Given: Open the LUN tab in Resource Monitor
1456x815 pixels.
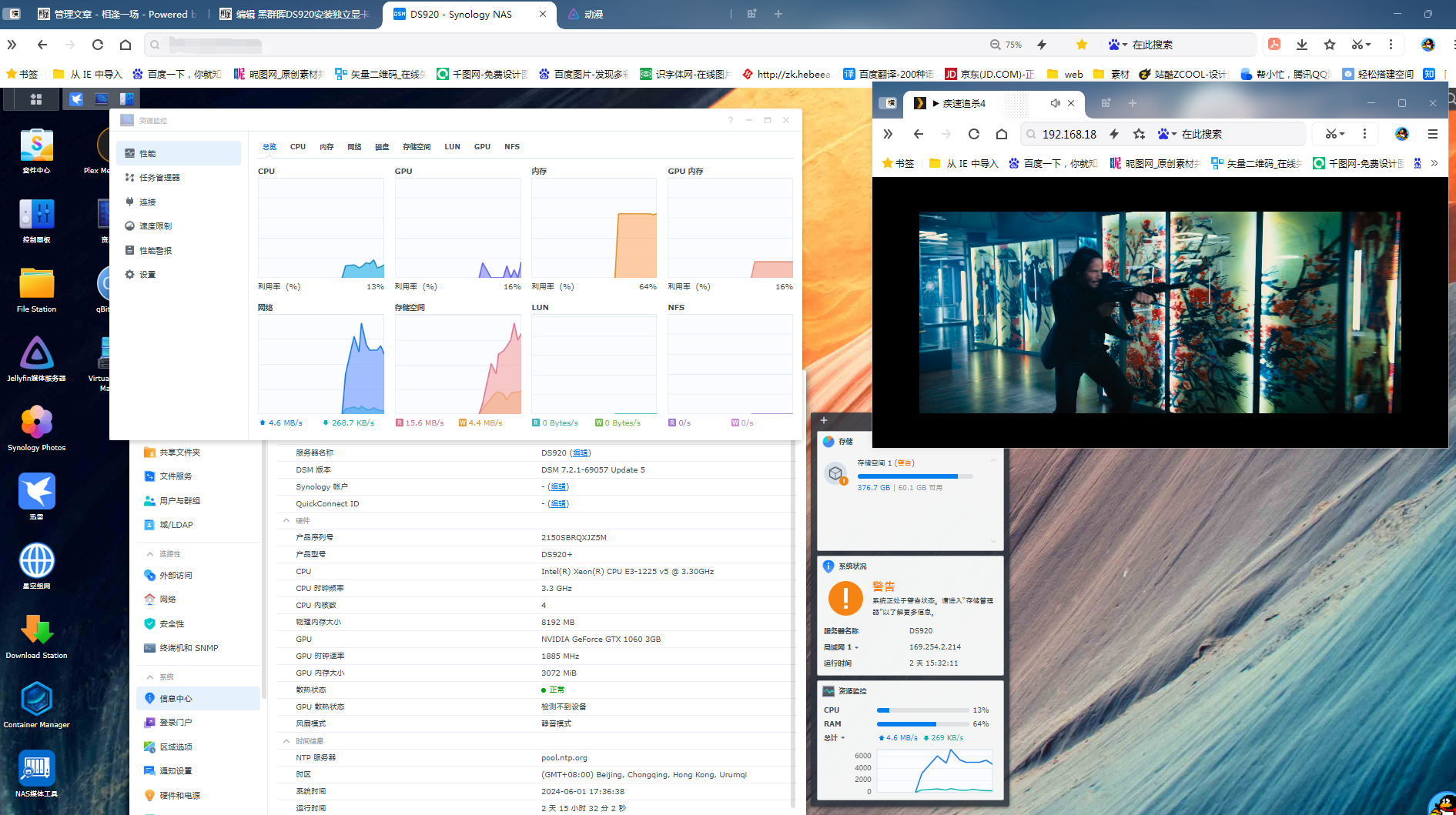Looking at the screenshot, I should (452, 146).
